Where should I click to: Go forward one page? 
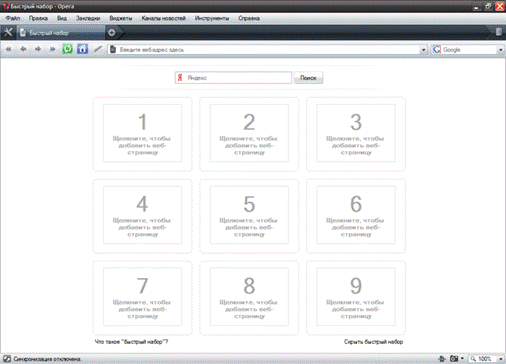[x=38, y=49]
